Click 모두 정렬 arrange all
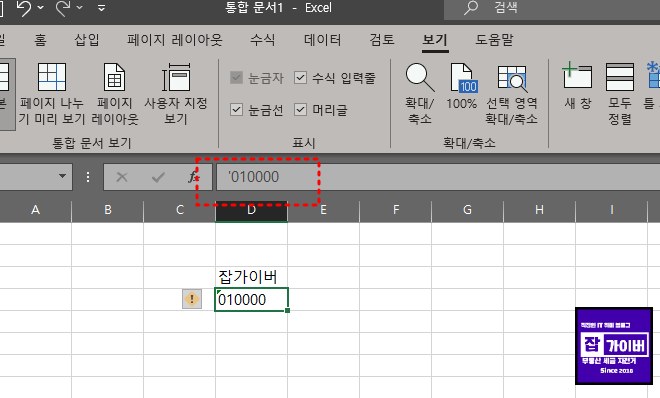660x398 pixels. coord(620,94)
